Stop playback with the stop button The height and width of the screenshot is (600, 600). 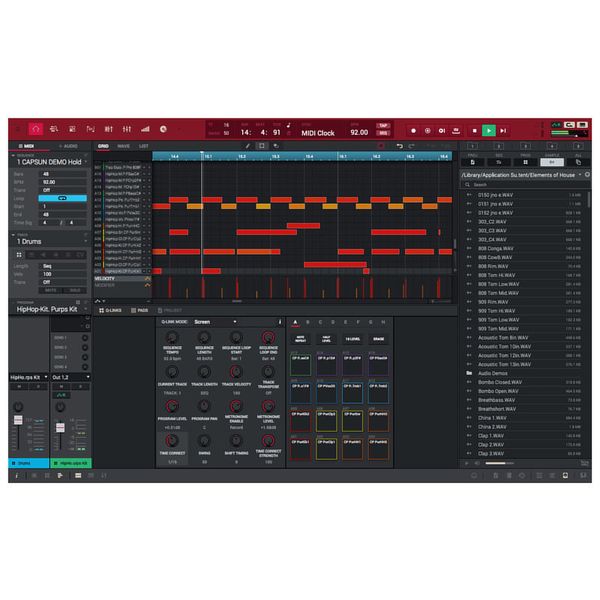pos(474,131)
